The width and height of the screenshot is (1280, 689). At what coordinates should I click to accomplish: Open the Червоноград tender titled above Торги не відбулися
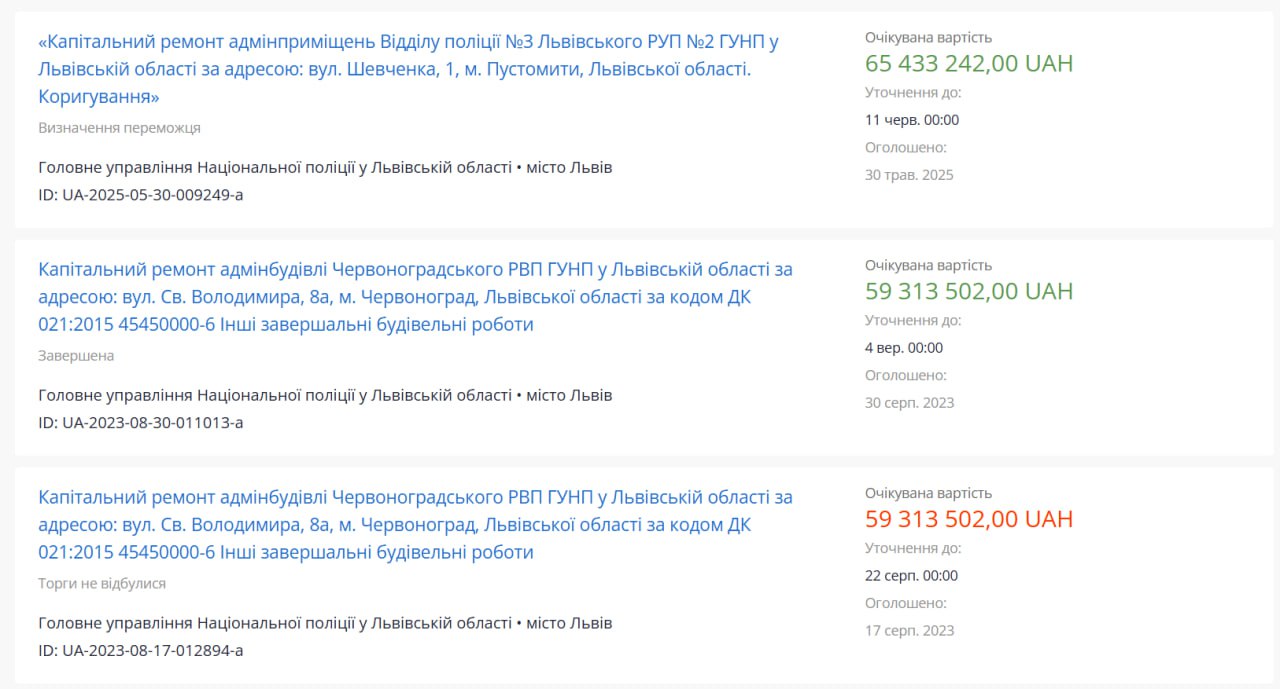tap(415, 525)
